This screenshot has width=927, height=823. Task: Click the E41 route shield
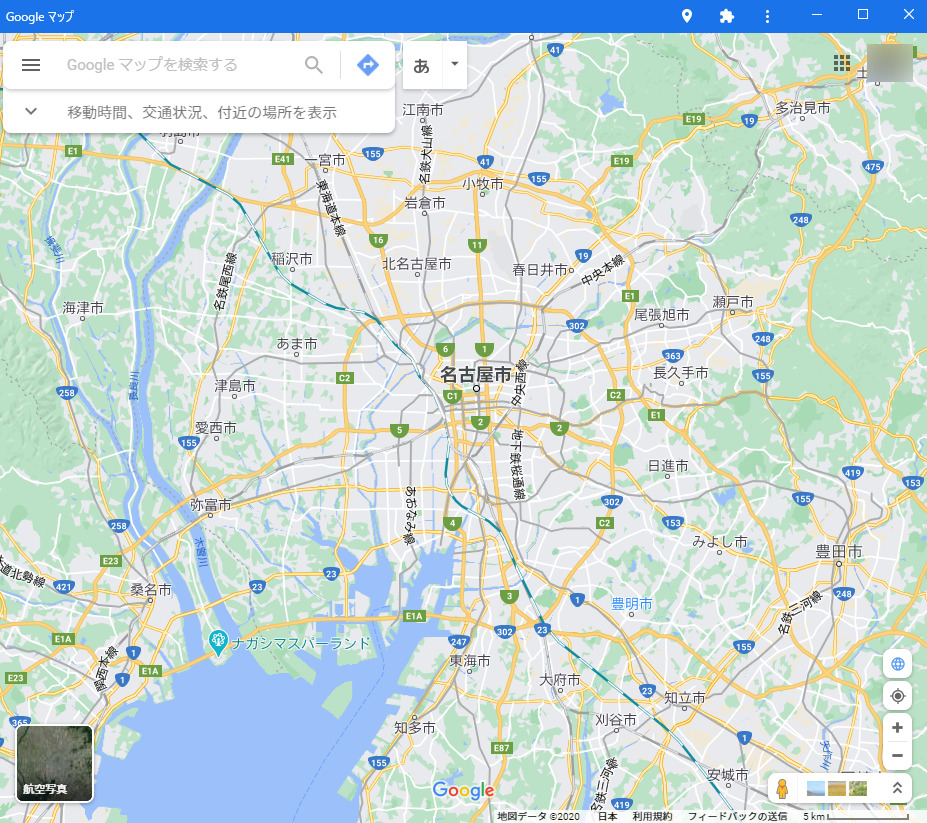coord(283,158)
